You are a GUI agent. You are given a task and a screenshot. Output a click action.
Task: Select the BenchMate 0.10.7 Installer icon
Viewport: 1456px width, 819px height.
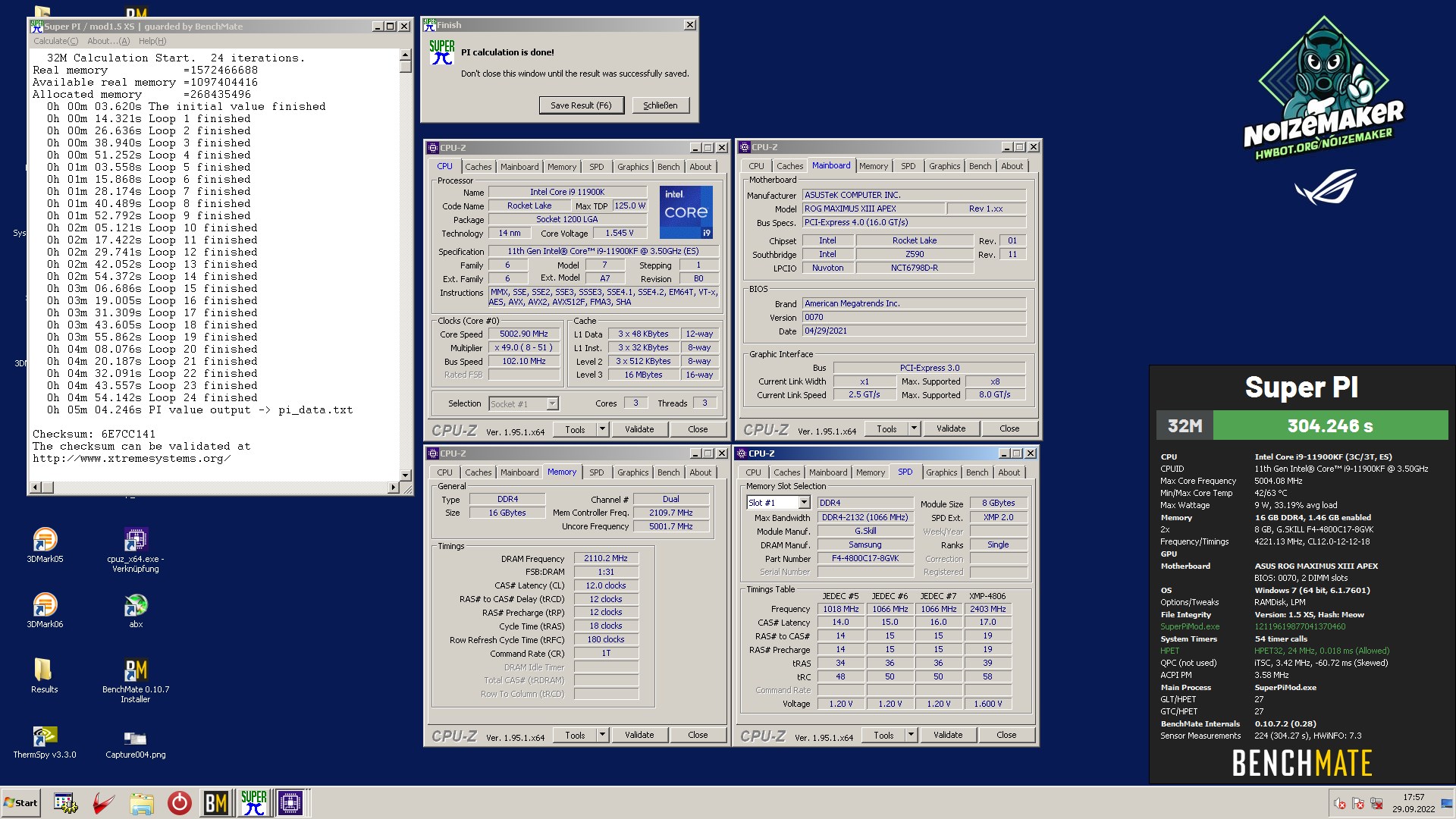[136, 680]
